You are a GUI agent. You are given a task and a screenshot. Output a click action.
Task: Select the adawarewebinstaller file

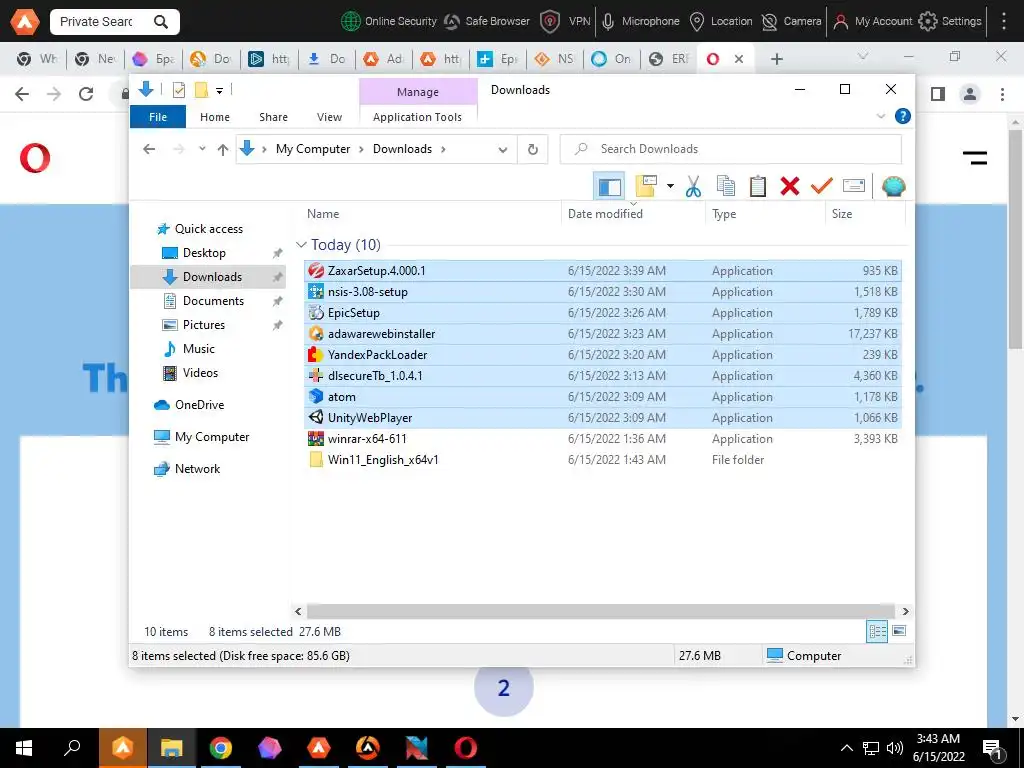point(602,334)
